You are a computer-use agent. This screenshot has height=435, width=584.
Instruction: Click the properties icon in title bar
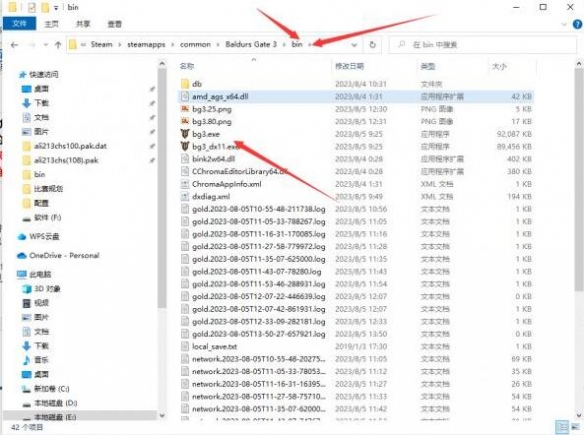point(32,7)
